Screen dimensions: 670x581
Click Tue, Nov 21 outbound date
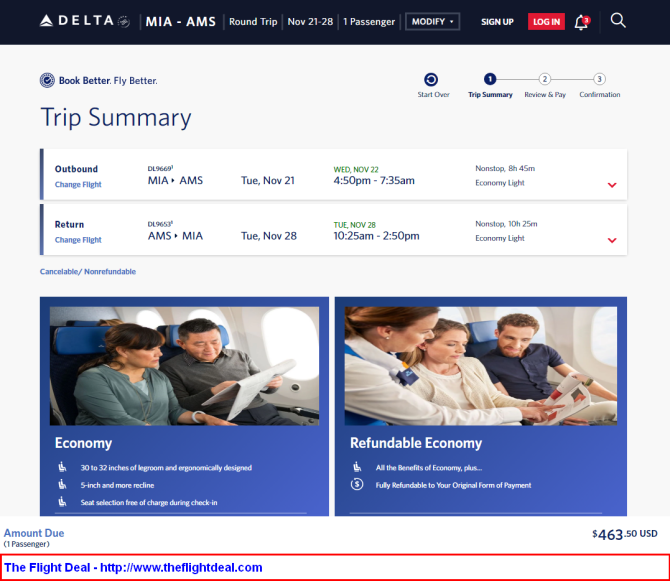(x=268, y=181)
